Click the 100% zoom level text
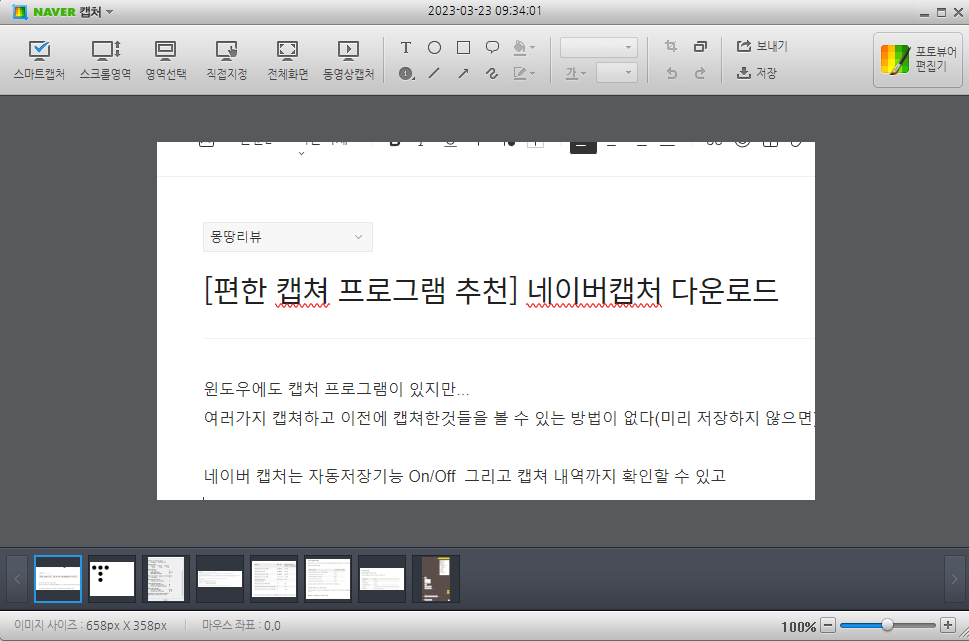 798,627
